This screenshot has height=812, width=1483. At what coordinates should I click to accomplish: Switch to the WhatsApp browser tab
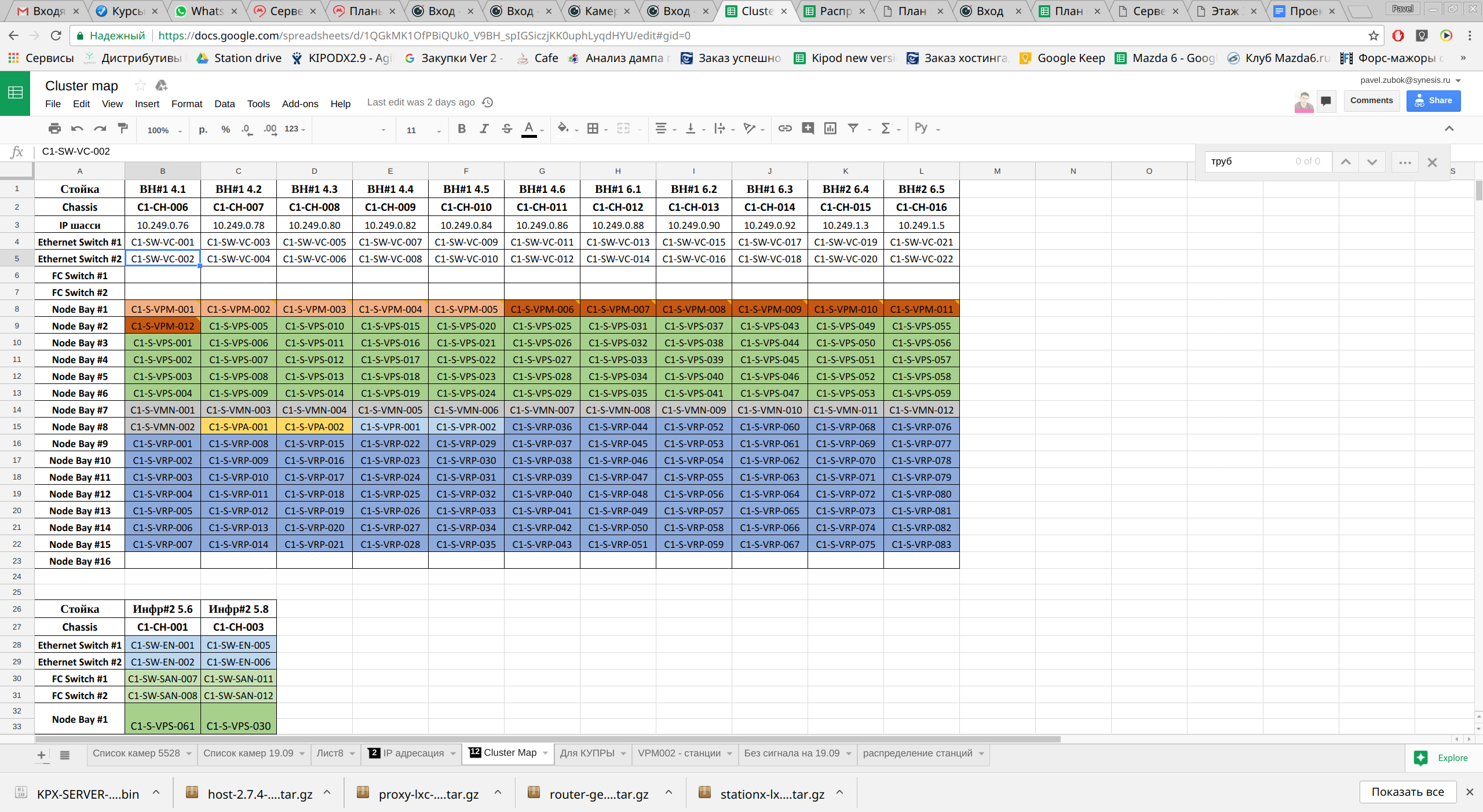coord(206,11)
